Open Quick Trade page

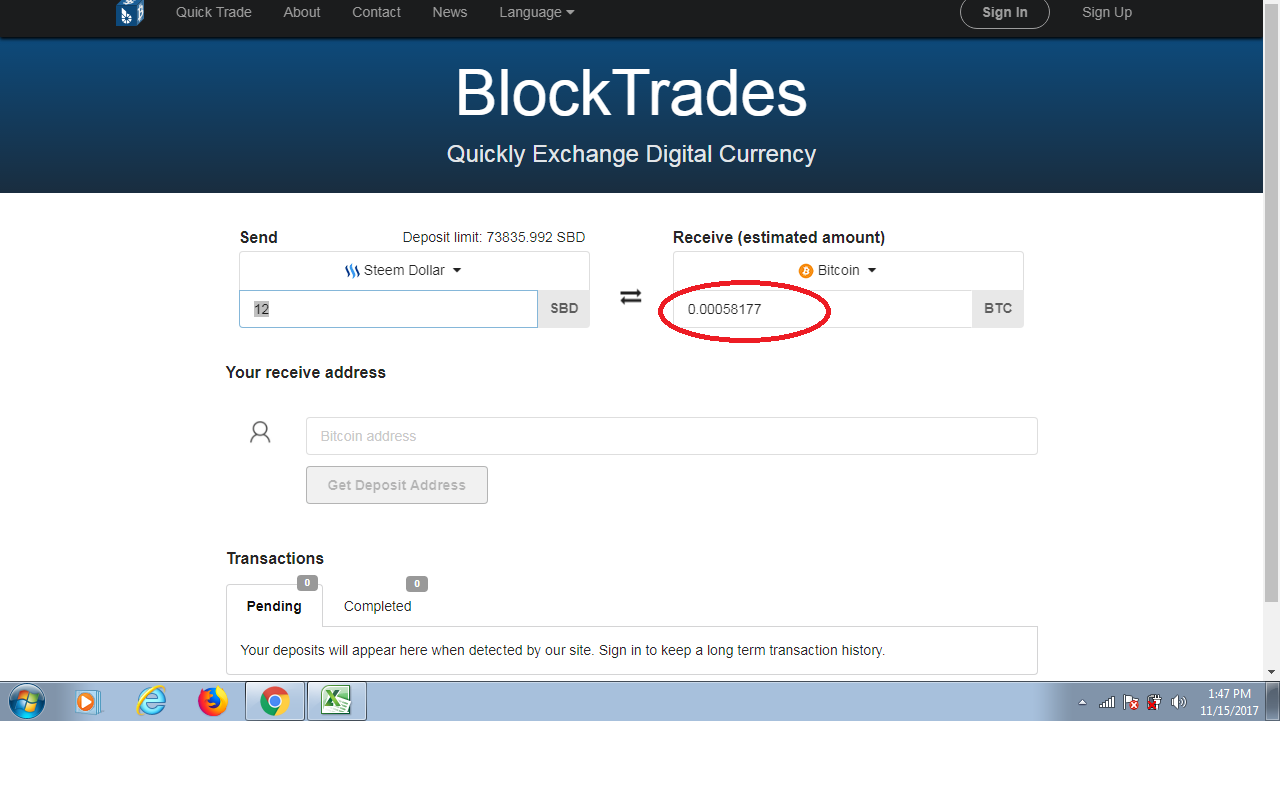pyautogui.click(x=214, y=12)
